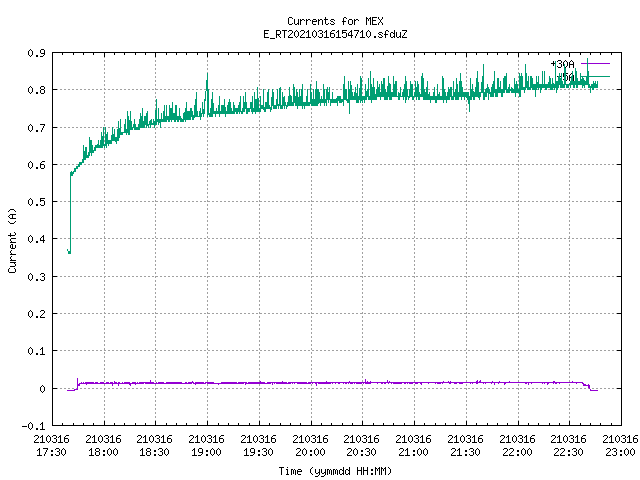Viewport: 640px width, 480px height.
Task: Click the y-axis label 'Current (A)'
Action: tap(12, 240)
